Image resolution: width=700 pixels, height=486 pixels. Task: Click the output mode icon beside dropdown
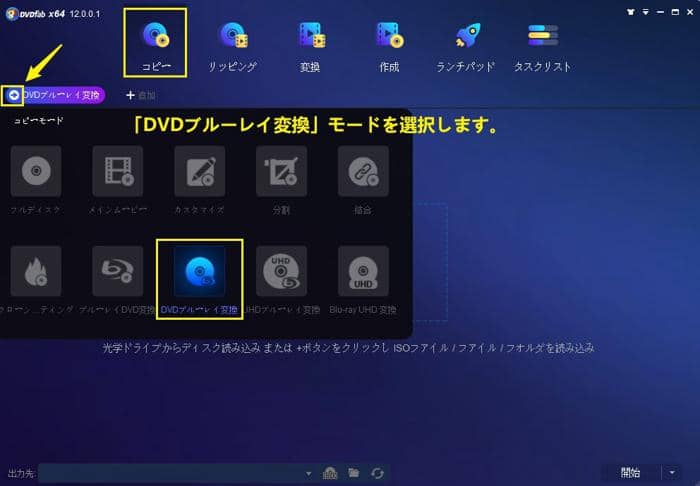pos(330,473)
